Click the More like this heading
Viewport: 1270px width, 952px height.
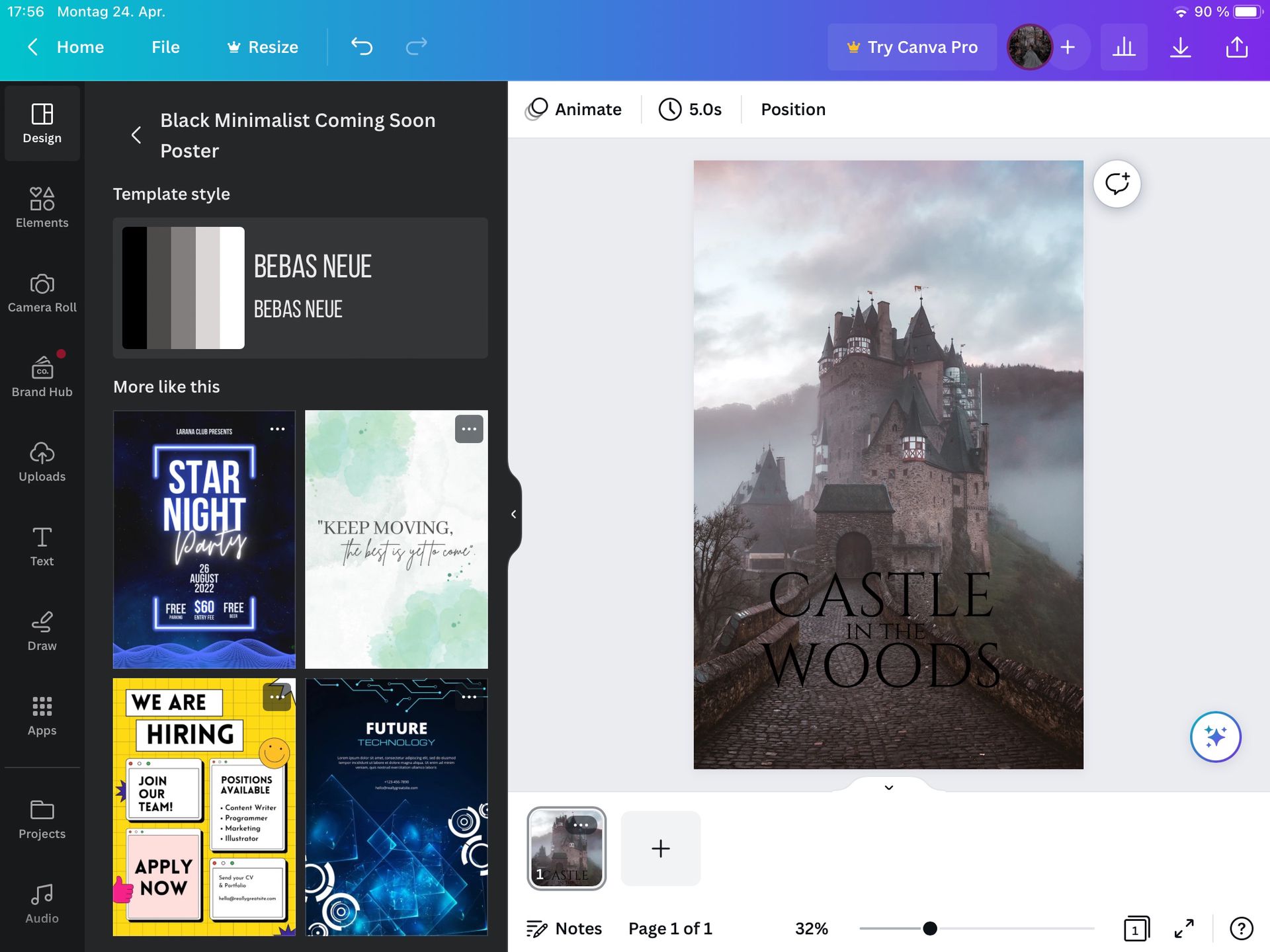(x=166, y=387)
